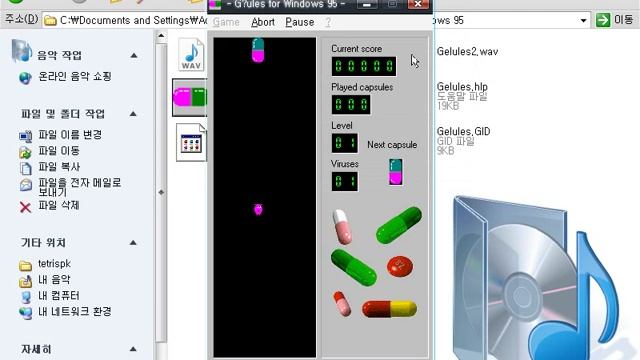The height and width of the screenshot is (360, 640).
Task: Click the Viruses counter display
Action: [345, 182]
